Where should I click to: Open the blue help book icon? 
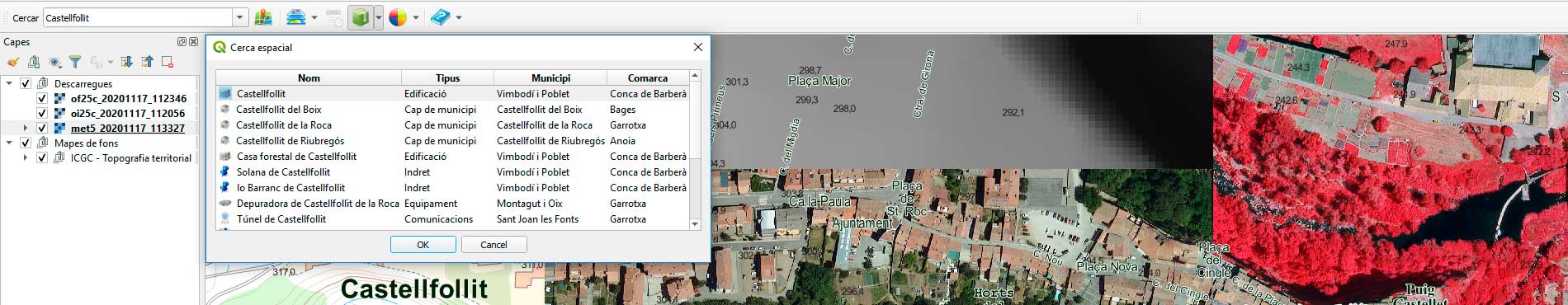pyautogui.click(x=441, y=17)
